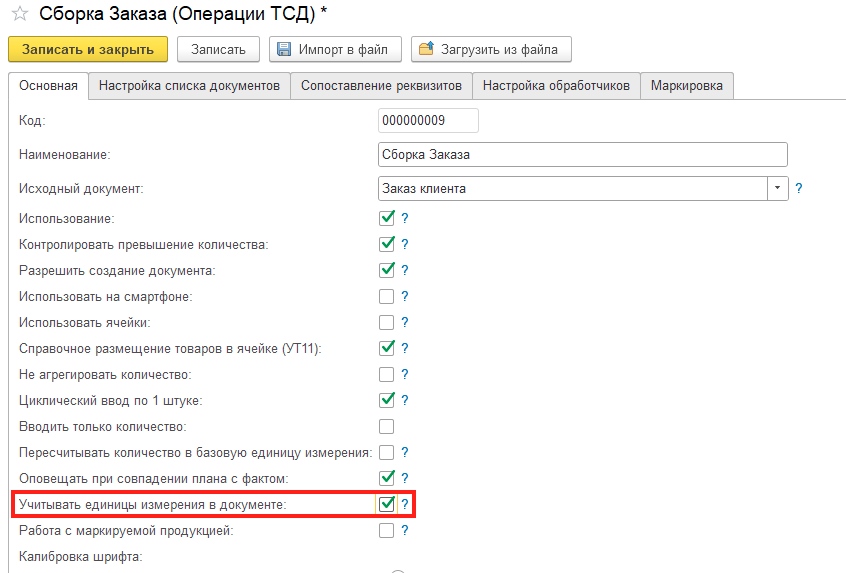Show help for Разрешить создание документа
The image size is (846, 573).
click(405, 270)
